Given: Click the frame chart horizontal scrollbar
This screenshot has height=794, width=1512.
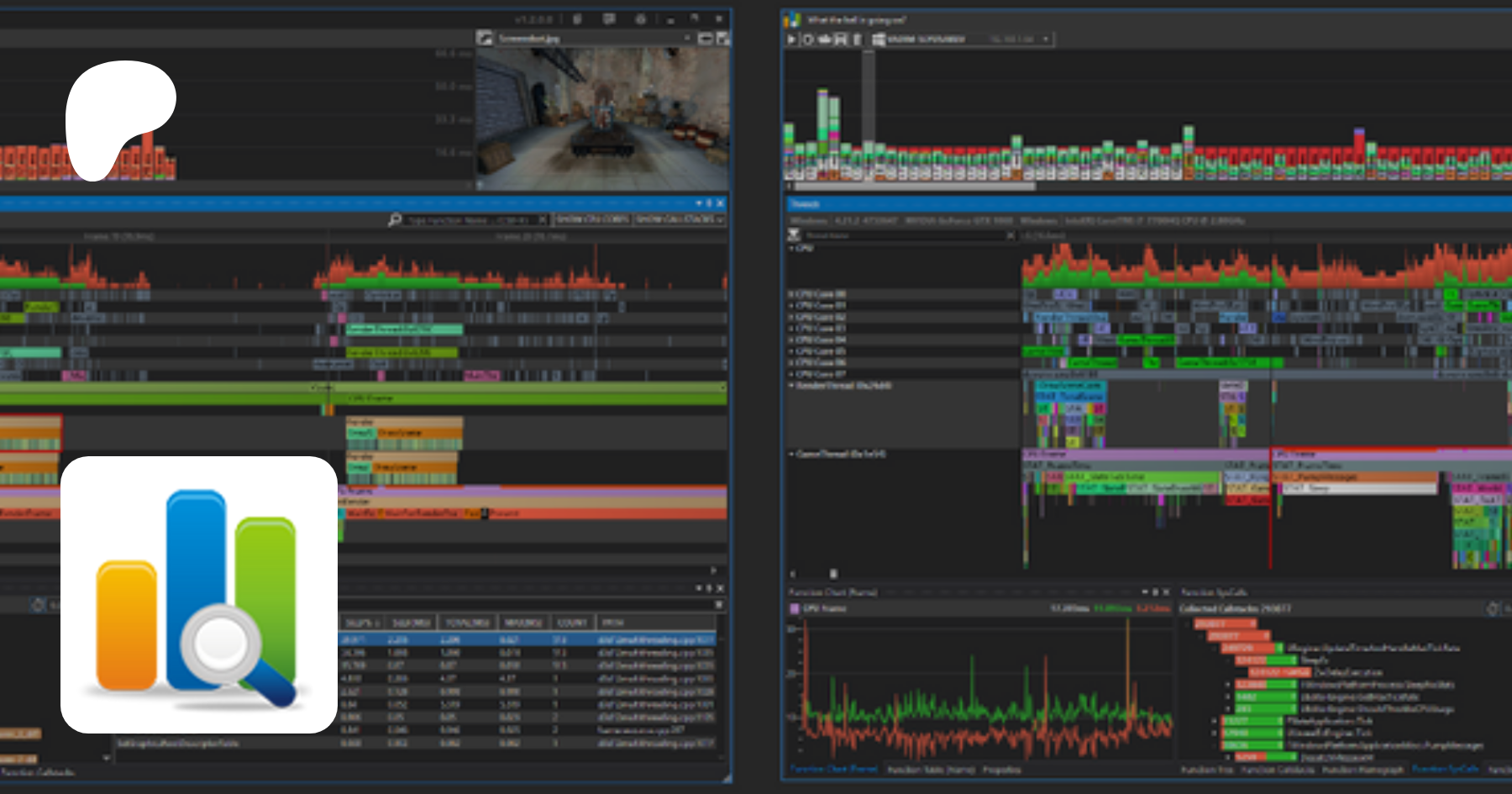Looking at the screenshot, I should (914, 187).
